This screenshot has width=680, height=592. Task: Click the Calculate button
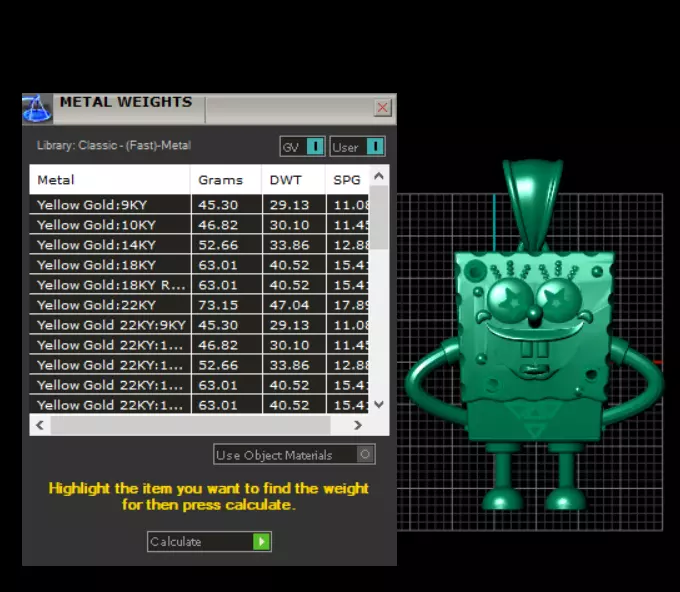pos(209,542)
